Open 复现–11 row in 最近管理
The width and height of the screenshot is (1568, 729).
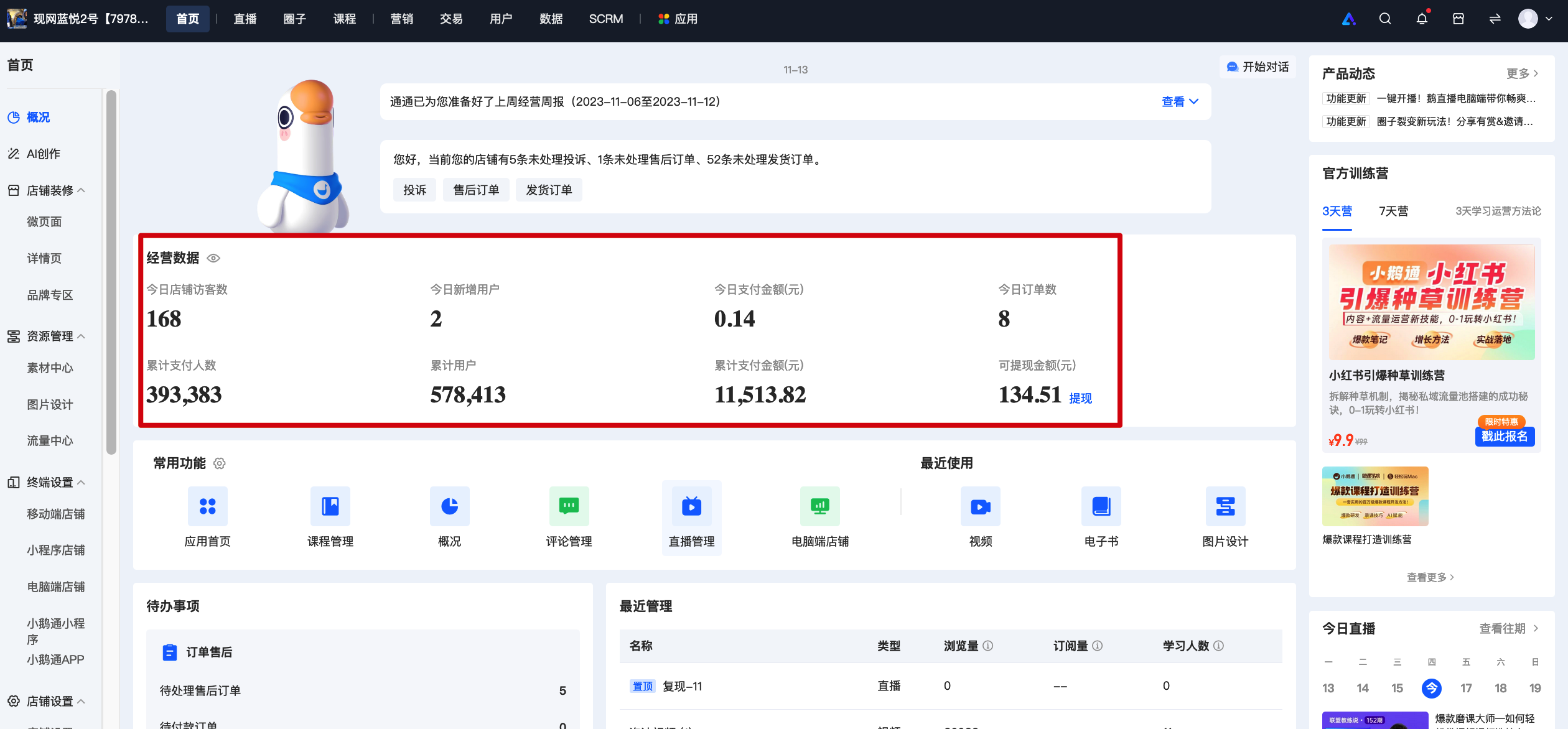coord(950,686)
